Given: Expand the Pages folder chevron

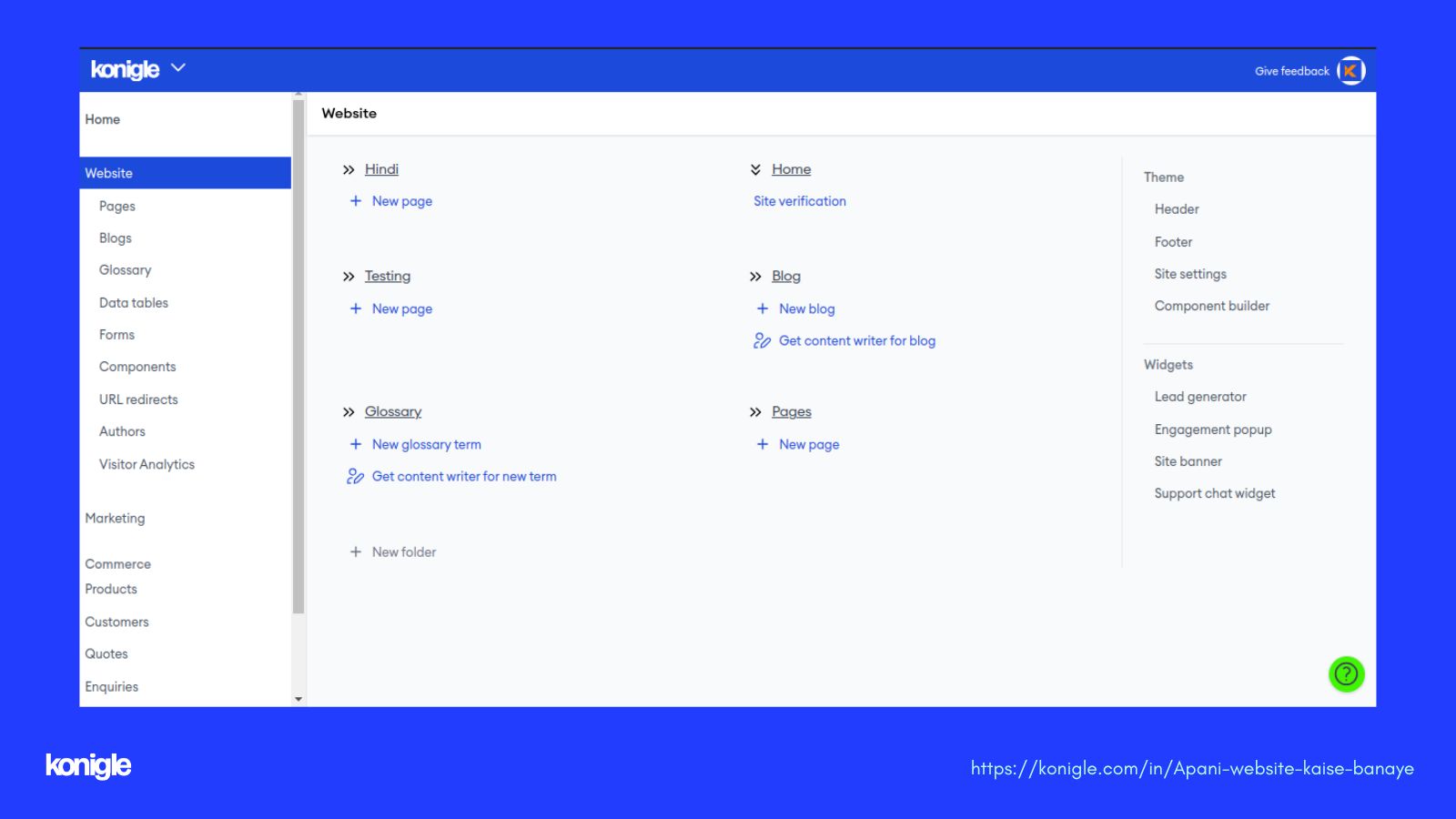Looking at the screenshot, I should [x=755, y=412].
